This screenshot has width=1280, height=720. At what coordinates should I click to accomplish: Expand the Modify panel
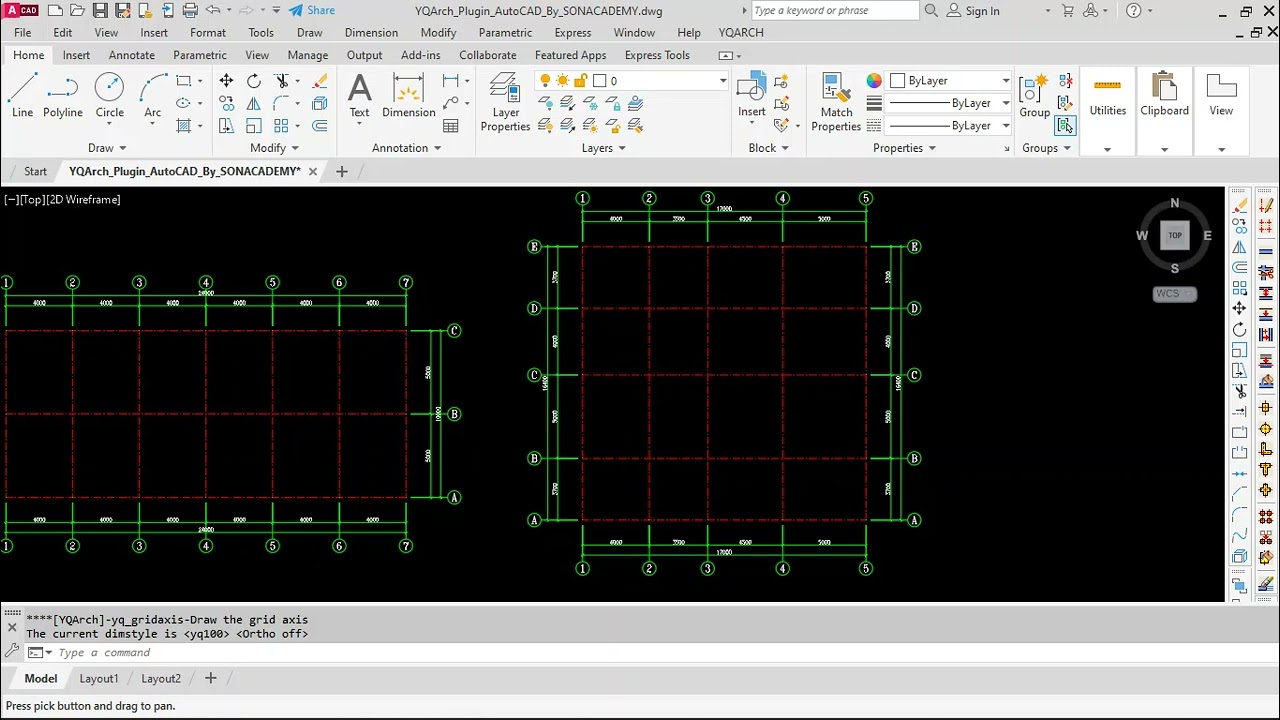point(274,148)
